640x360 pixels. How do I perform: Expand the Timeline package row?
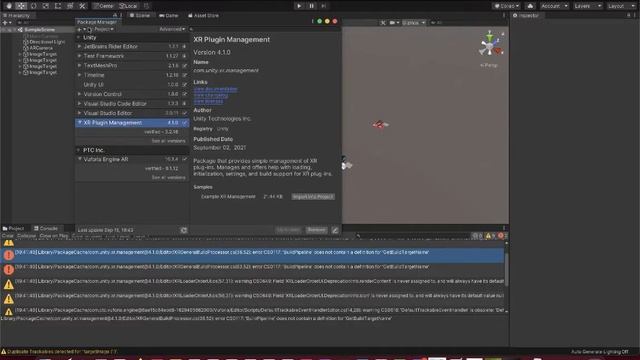point(79,75)
